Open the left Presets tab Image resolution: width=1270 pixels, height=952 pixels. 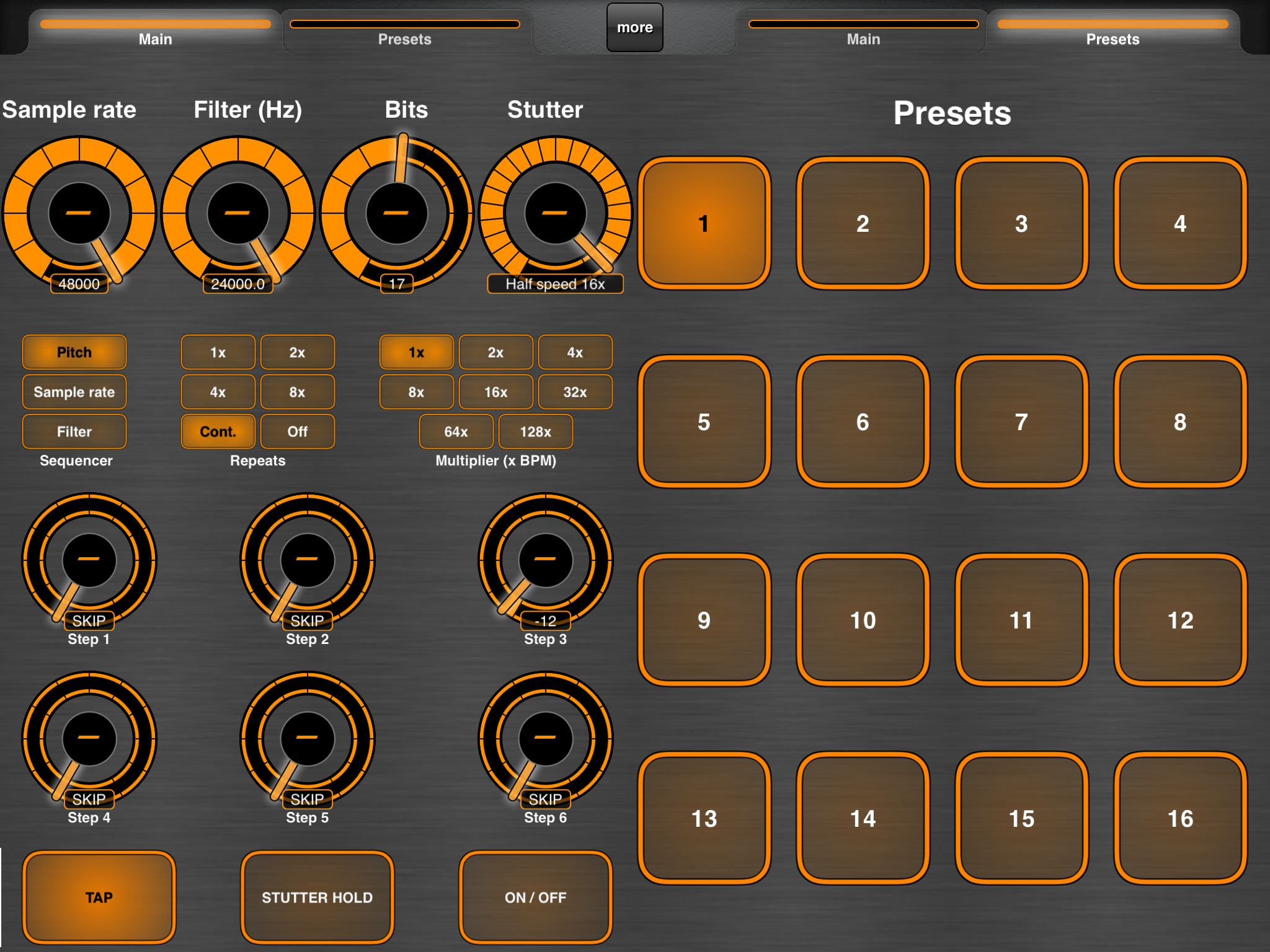(405, 32)
